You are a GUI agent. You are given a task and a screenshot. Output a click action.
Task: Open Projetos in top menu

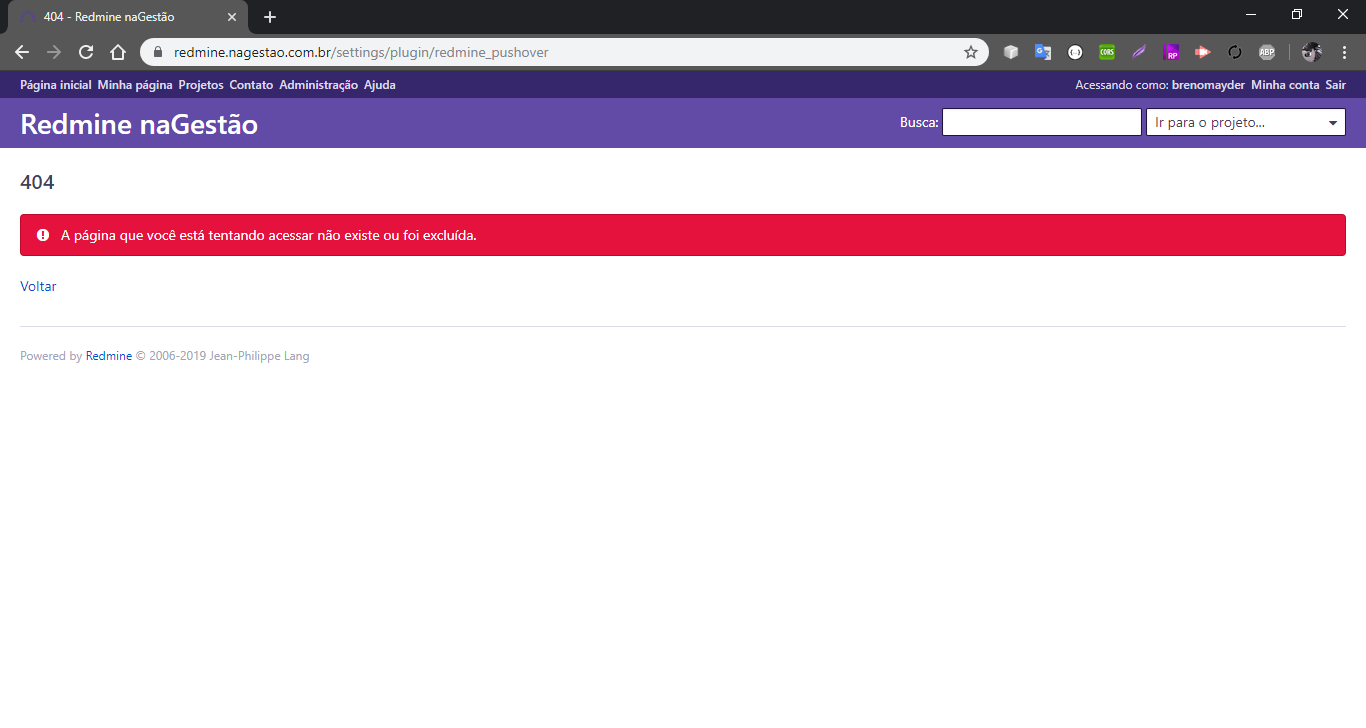click(x=201, y=85)
